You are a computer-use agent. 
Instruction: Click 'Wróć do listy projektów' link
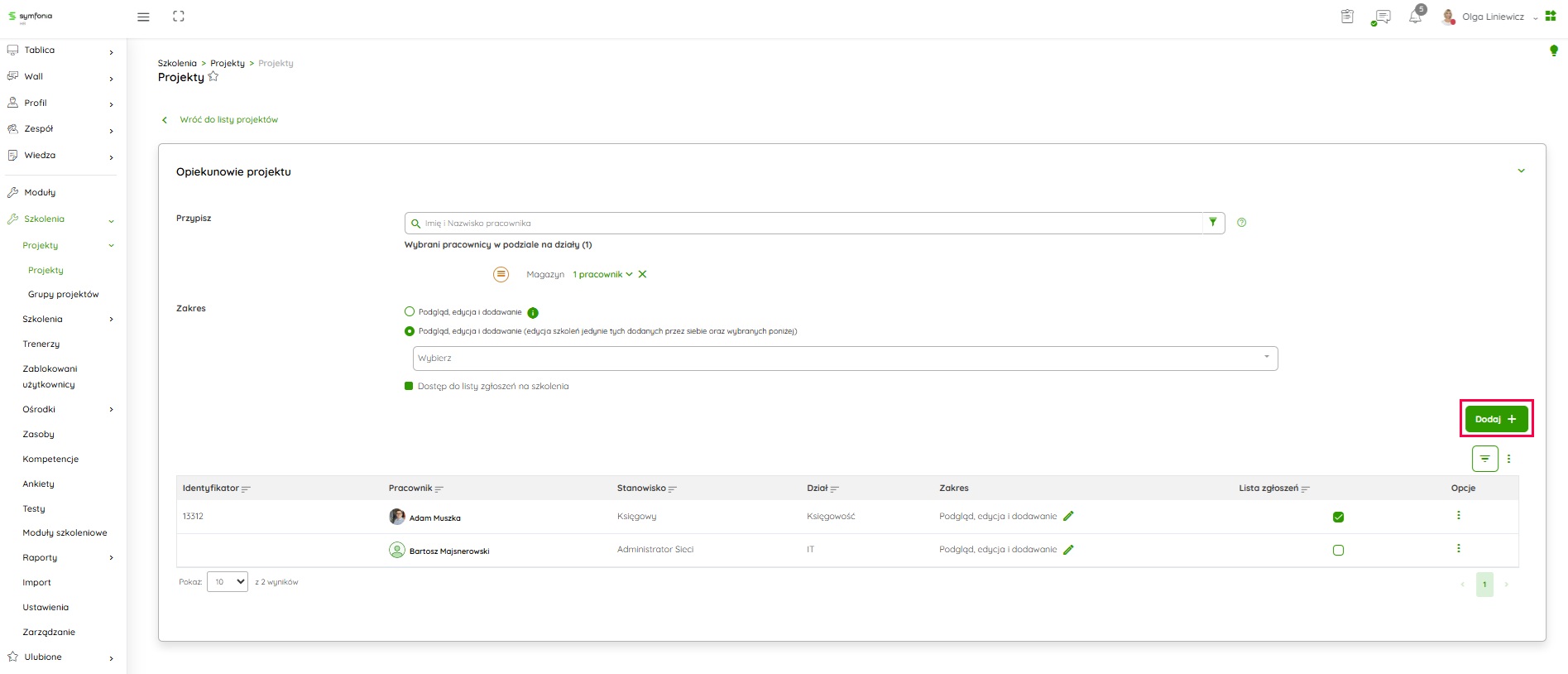point(228,120)
